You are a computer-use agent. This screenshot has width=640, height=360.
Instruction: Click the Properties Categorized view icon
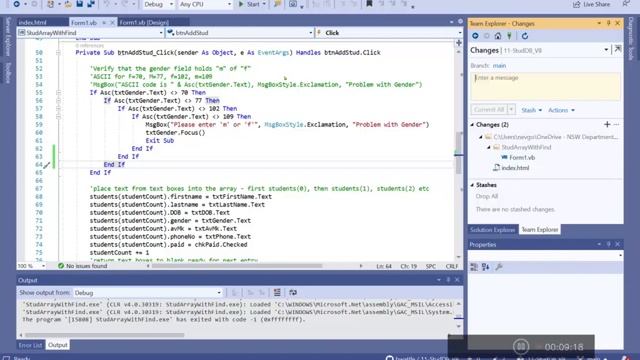474,267
